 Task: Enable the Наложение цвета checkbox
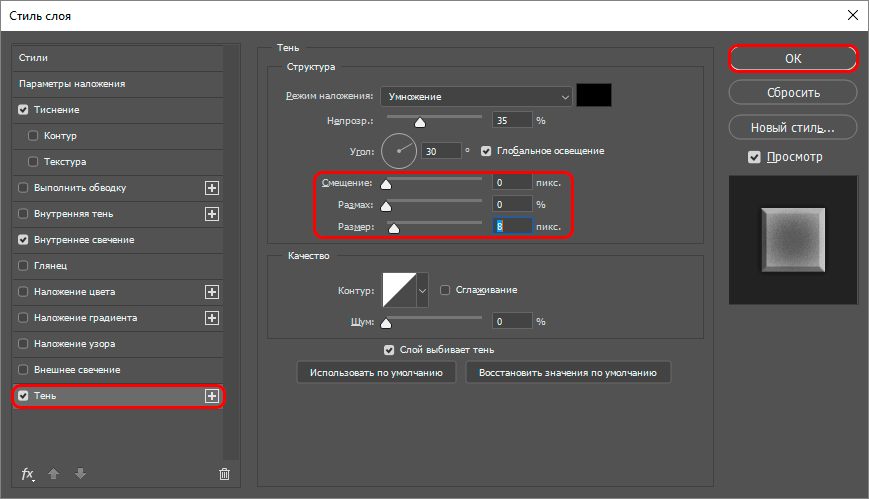click(x=23, y=292)
